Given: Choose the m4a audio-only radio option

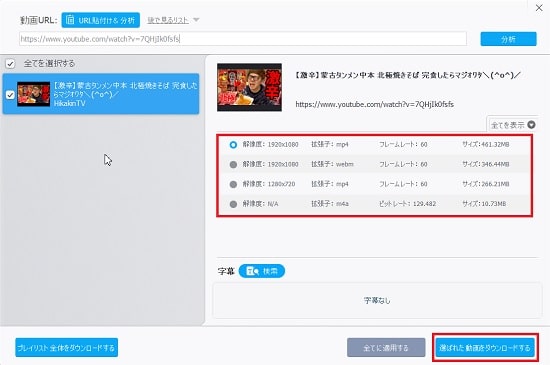Looking at the screenshot, I should pyautogui.click(x=233, y=204).
